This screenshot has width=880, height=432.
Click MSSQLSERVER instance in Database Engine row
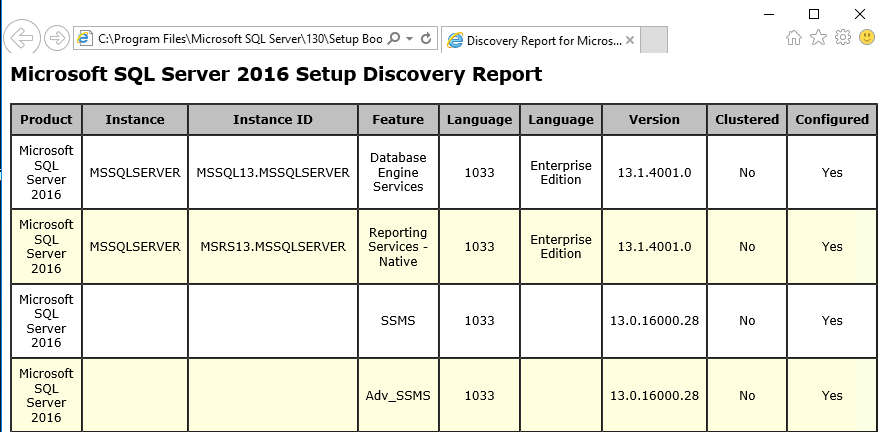pos(135,172)
